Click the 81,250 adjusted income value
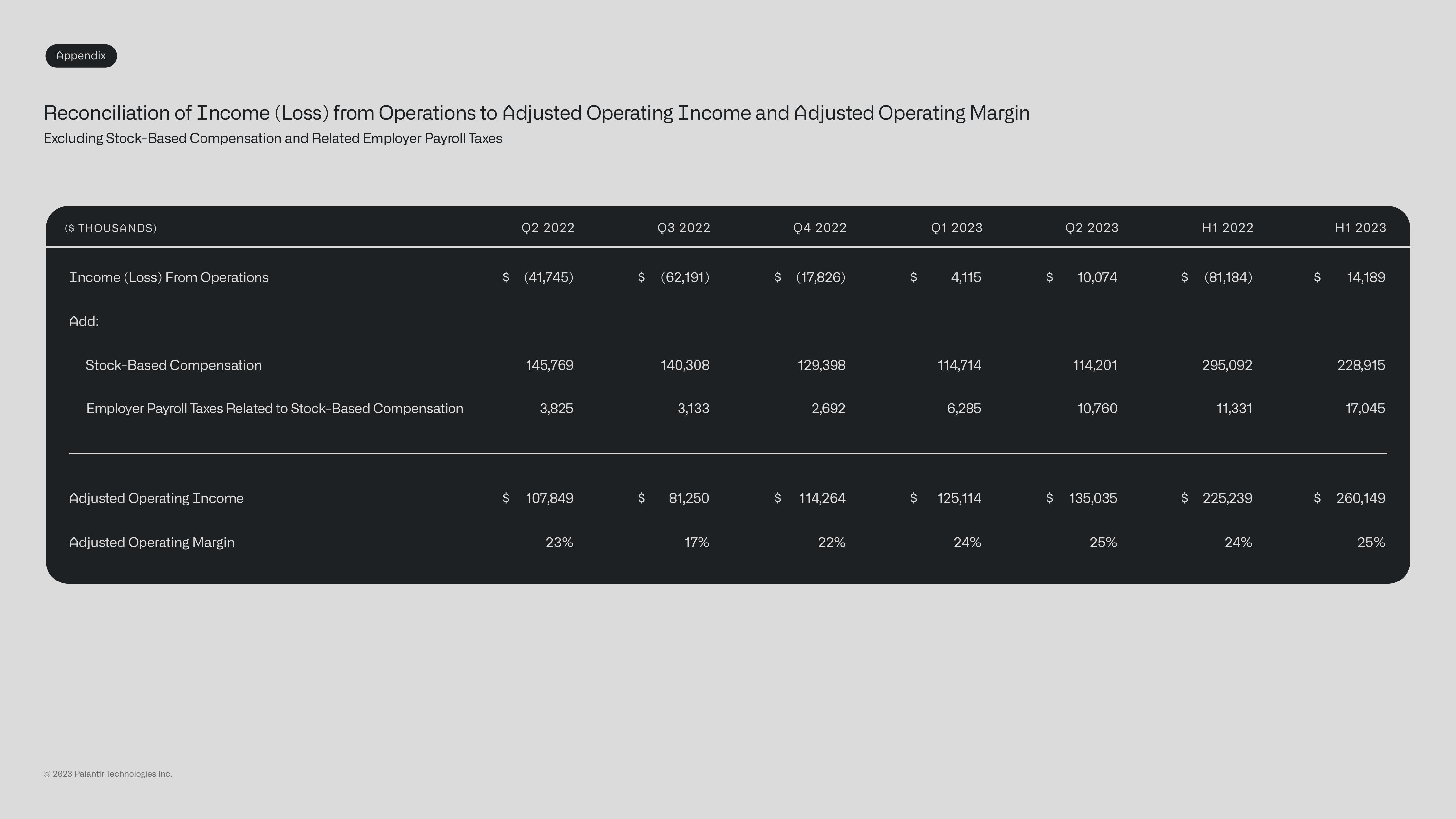This screenshot has width=1456, height=819. (689, 499)
